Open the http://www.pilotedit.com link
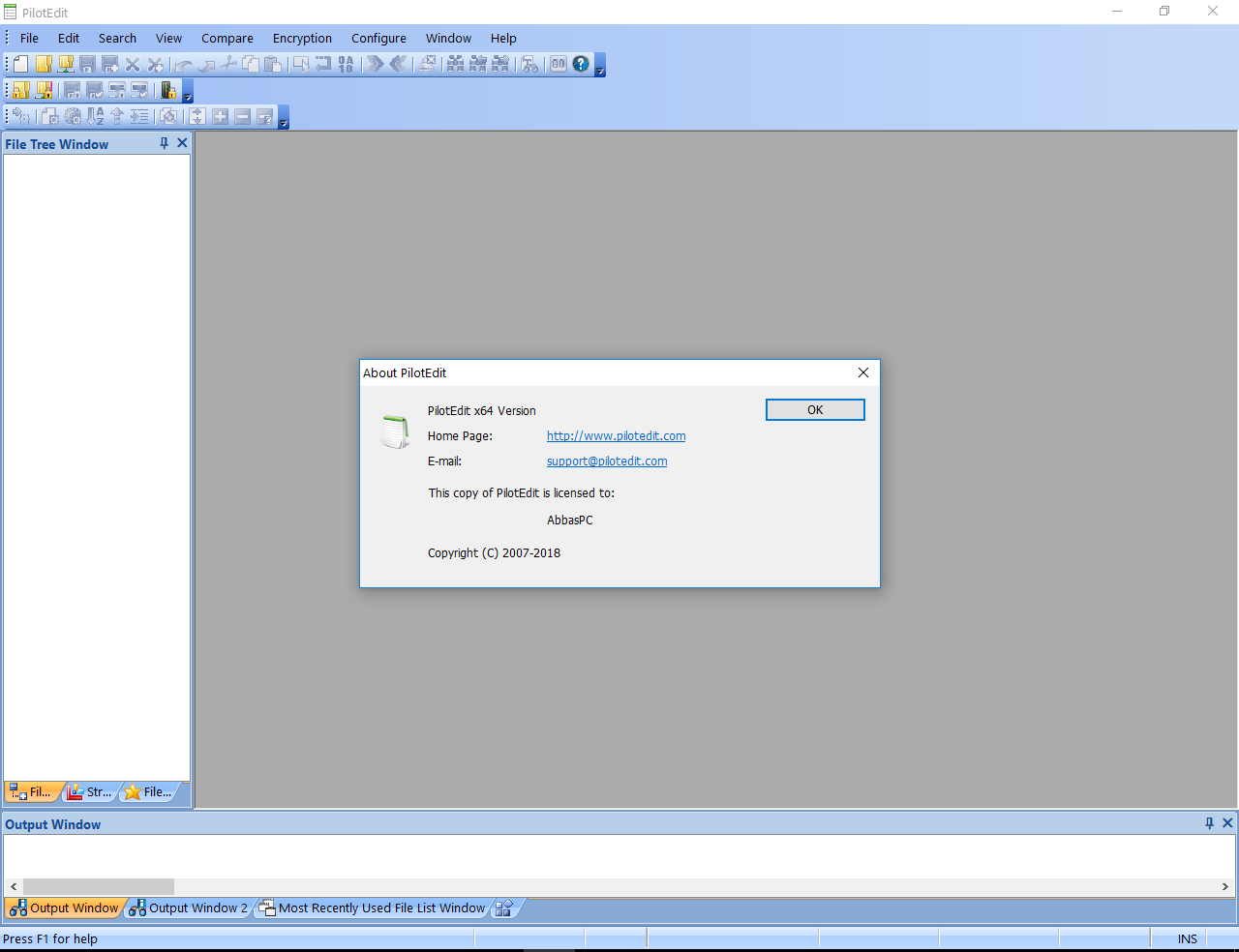Screen dimensions: 1239x952 [617, 436]
